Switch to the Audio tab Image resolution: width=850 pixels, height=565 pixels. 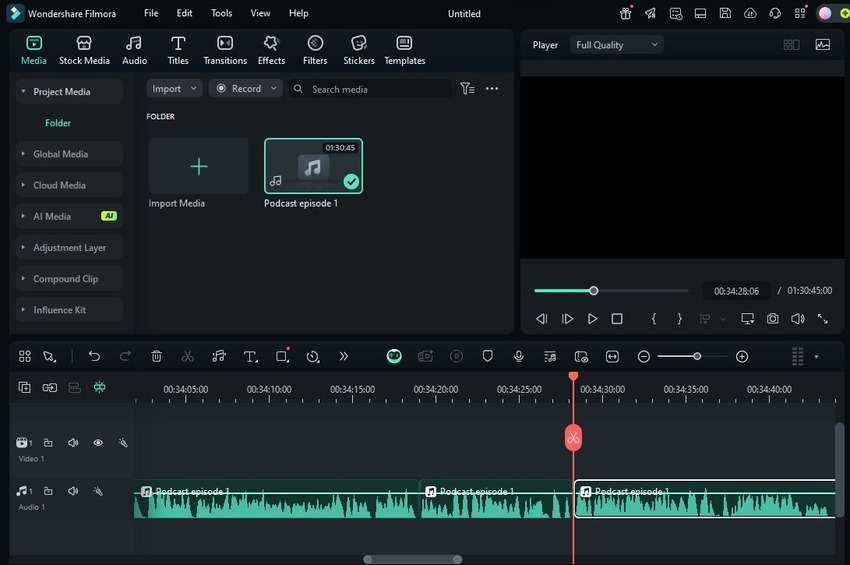pos(134,50)
